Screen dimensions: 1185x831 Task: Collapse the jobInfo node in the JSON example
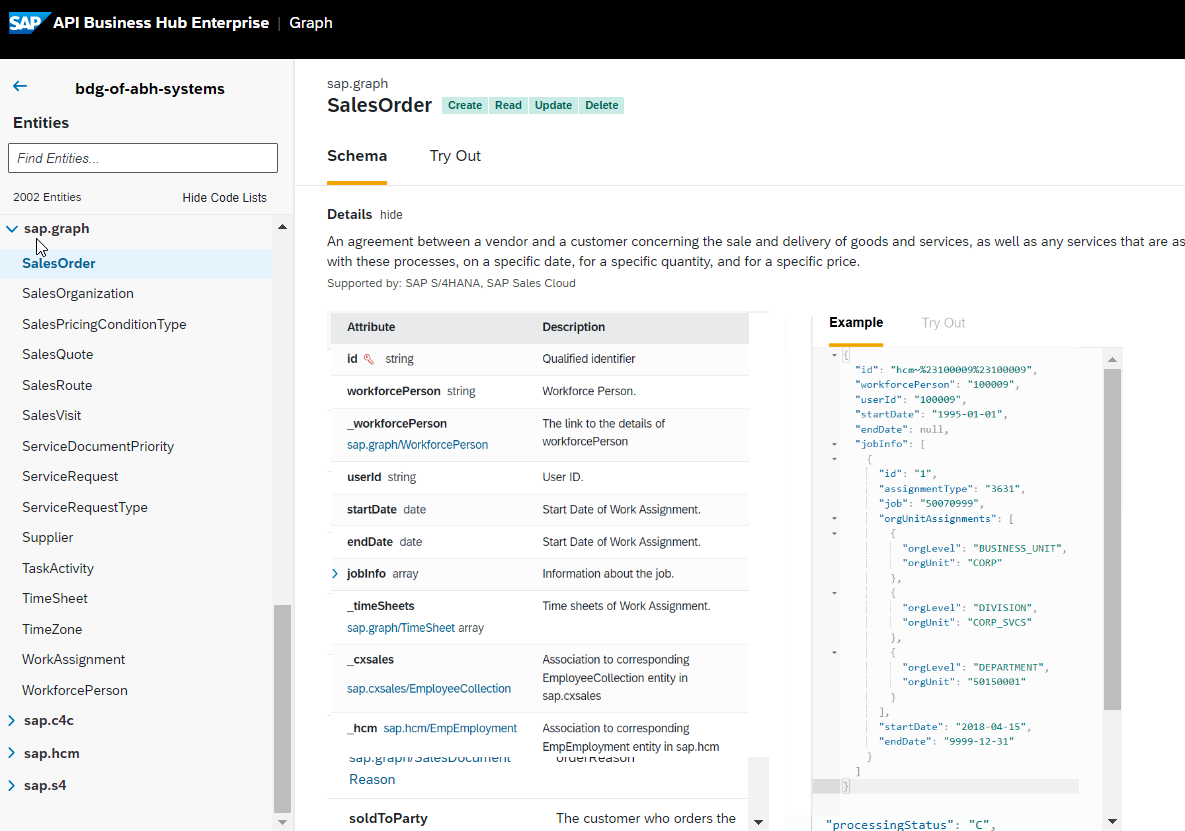coord(834,444)
